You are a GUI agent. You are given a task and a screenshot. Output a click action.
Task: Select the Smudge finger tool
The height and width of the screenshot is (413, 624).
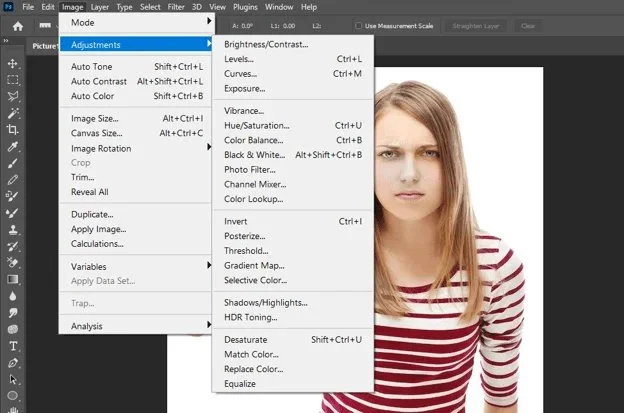(x=13, y=313)
